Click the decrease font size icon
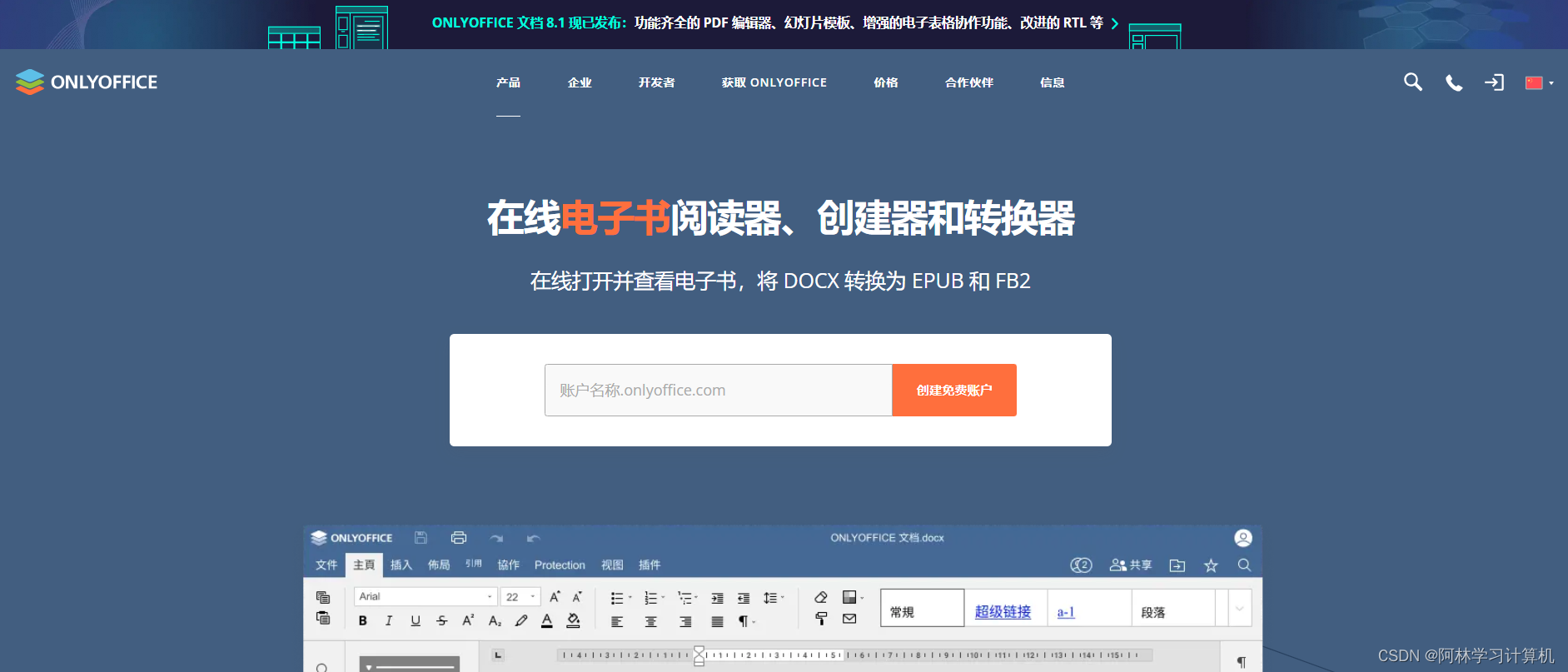The image size is (1568, 672). click(576, 596)
